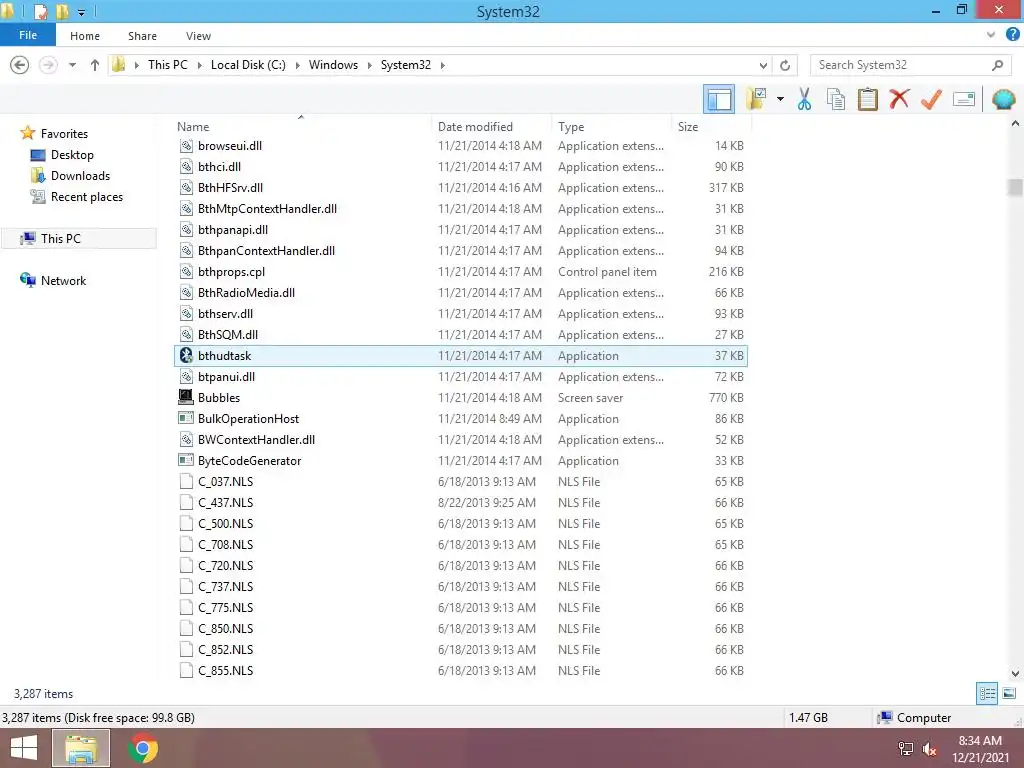Open Customize Quick Access Toolbar dropdown
This screenshot has width=1024, height=768.
point(81,12)
